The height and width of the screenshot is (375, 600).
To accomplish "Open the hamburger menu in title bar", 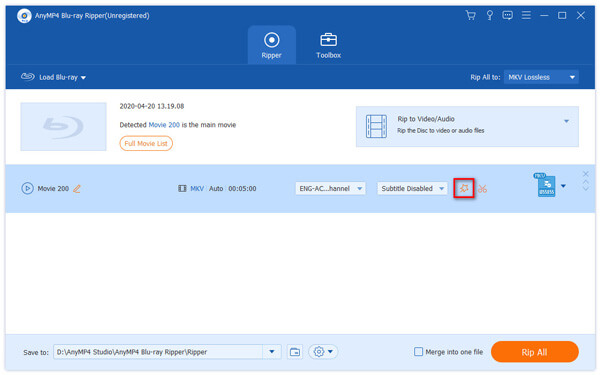I will pos(526,15).
